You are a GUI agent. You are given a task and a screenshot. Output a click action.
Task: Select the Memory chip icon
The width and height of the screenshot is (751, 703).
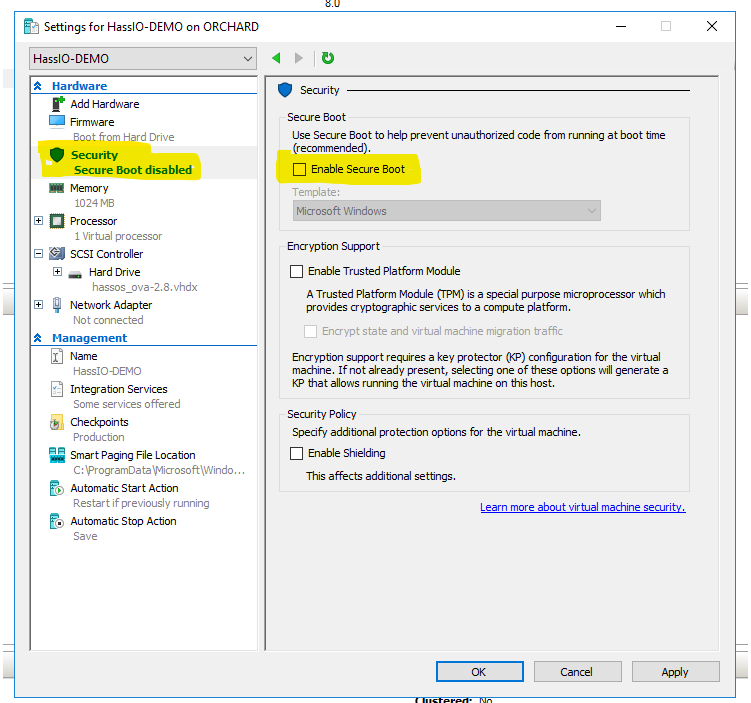57,188
